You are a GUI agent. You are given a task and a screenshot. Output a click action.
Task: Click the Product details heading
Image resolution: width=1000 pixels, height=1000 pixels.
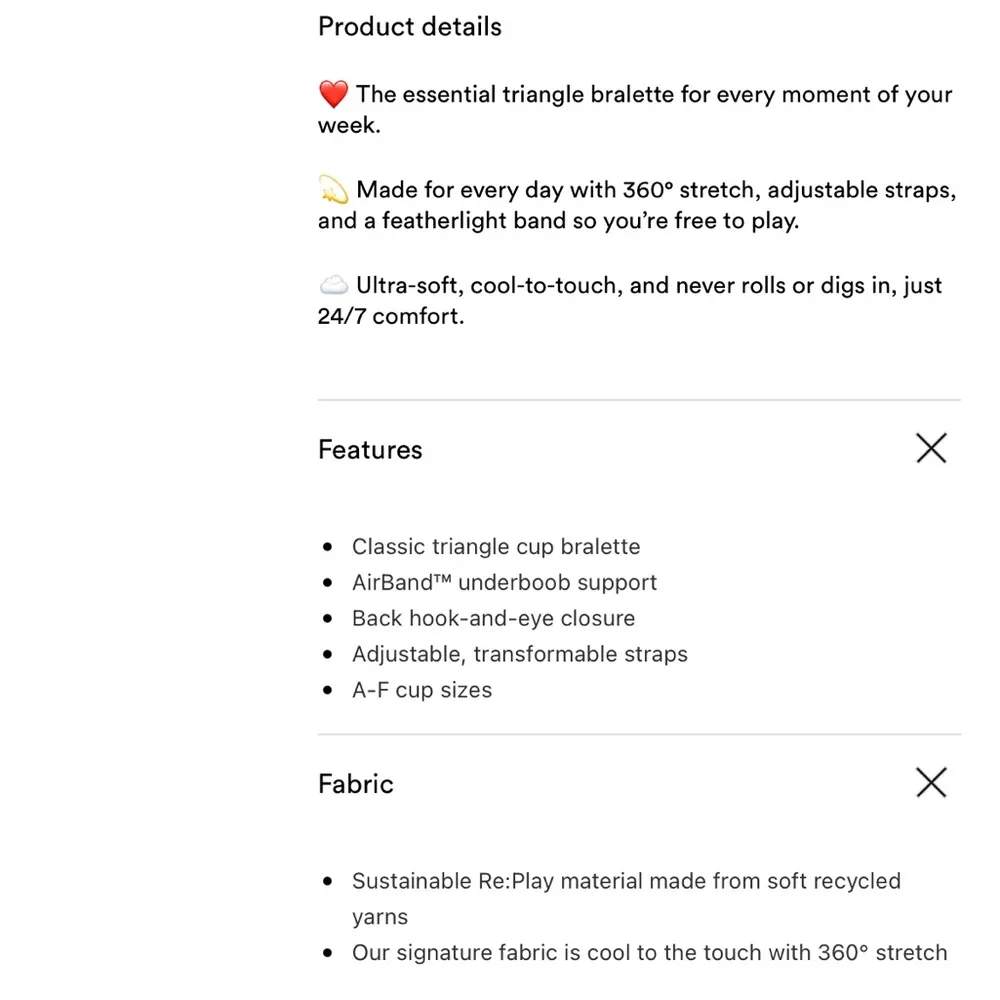[x=410, y=26]
